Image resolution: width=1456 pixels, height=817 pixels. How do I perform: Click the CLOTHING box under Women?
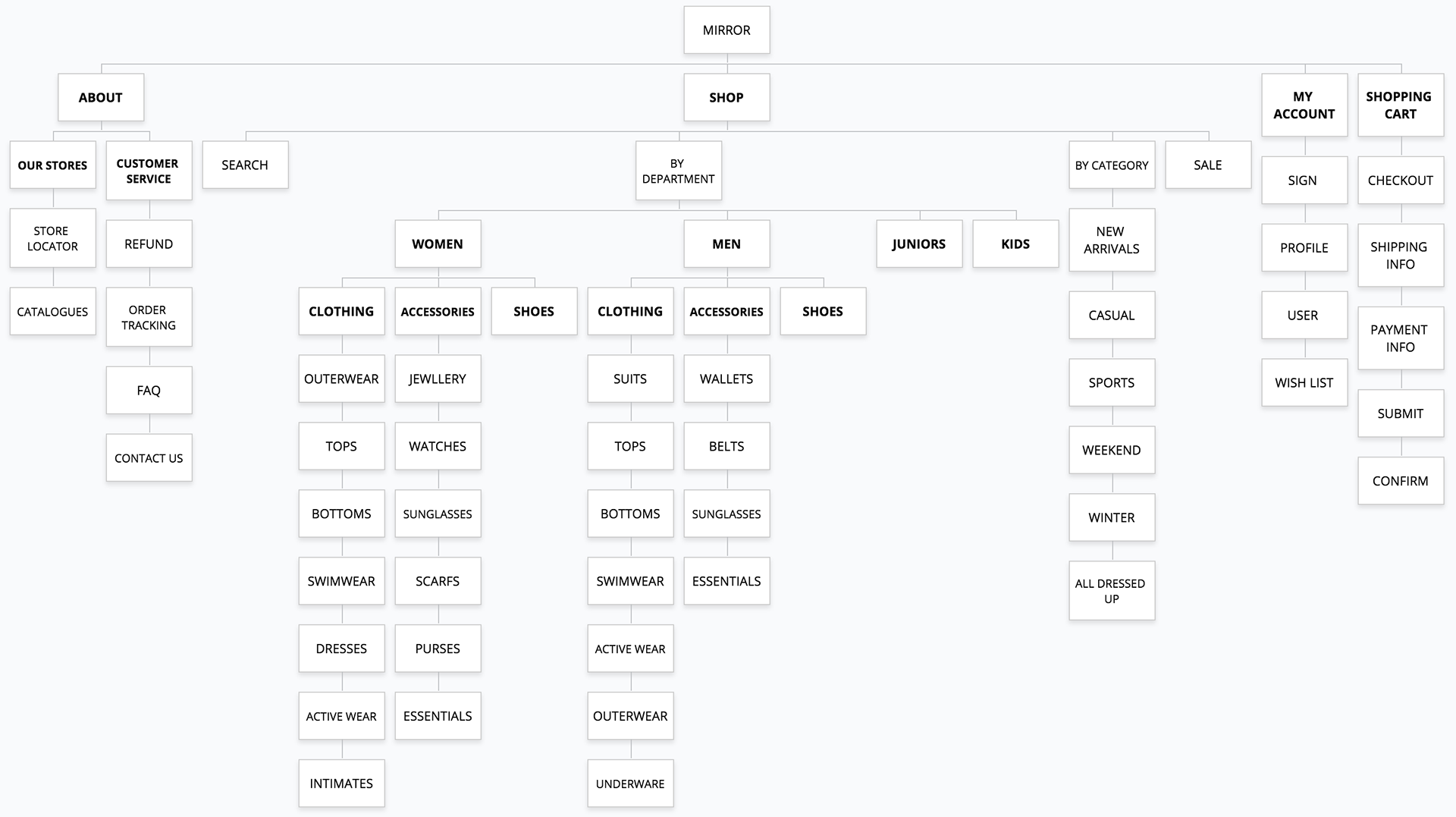pos(341,311)
